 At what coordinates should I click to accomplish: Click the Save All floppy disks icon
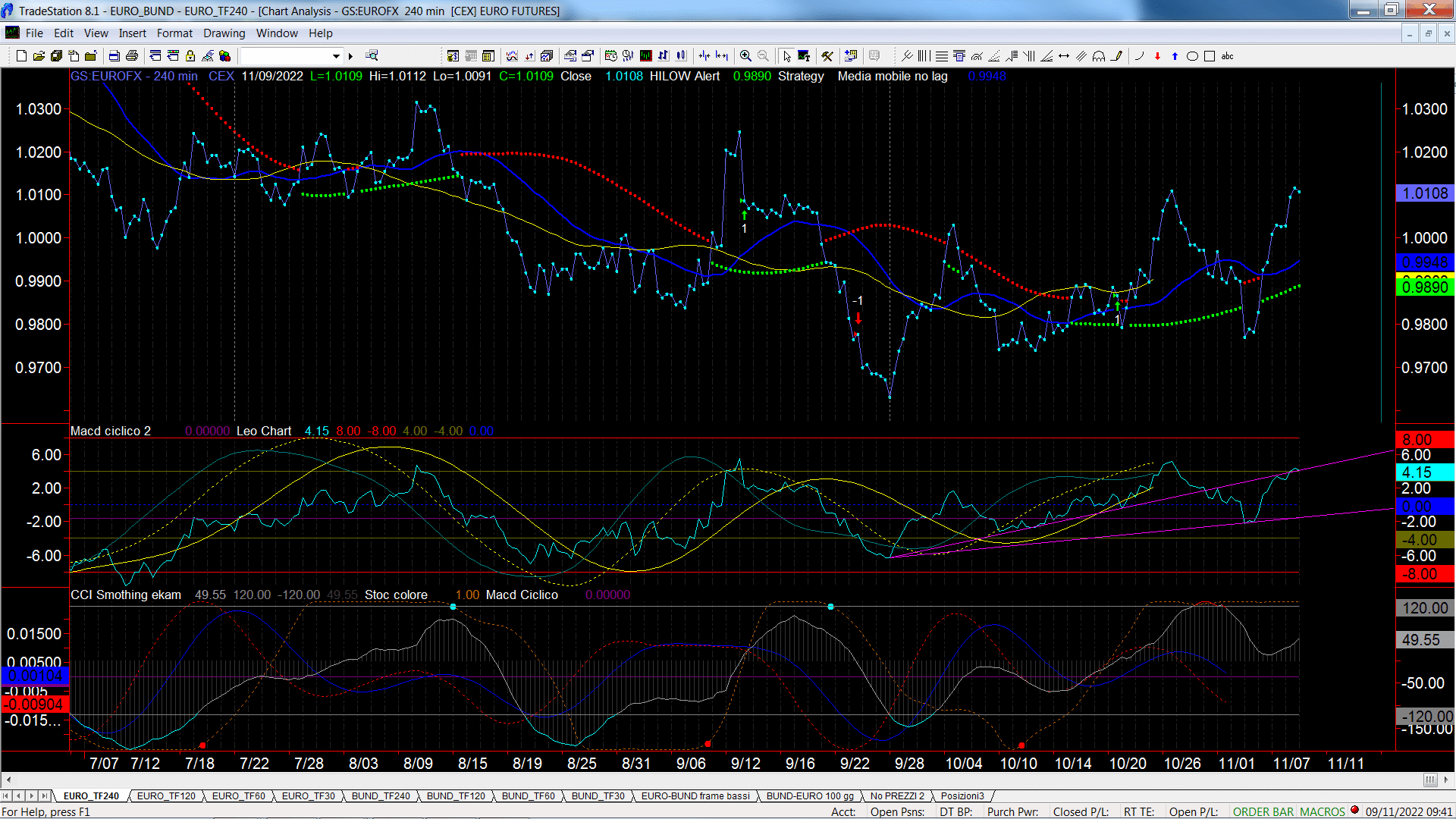point(56,55)
